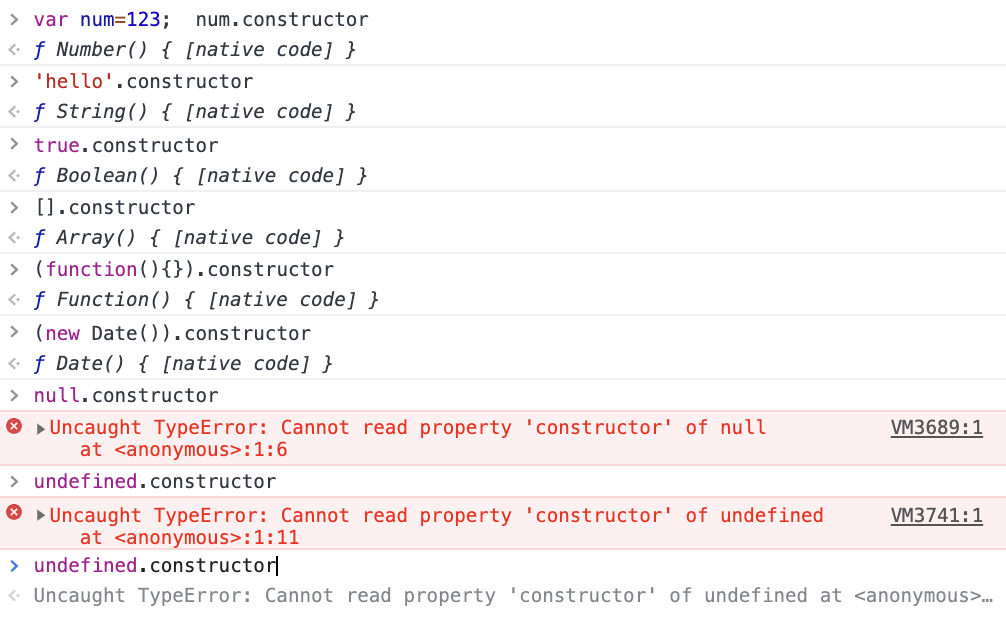Select the ƒ Array() { [native code] } output
The image size is (1006, 622).
pos(189,238)
